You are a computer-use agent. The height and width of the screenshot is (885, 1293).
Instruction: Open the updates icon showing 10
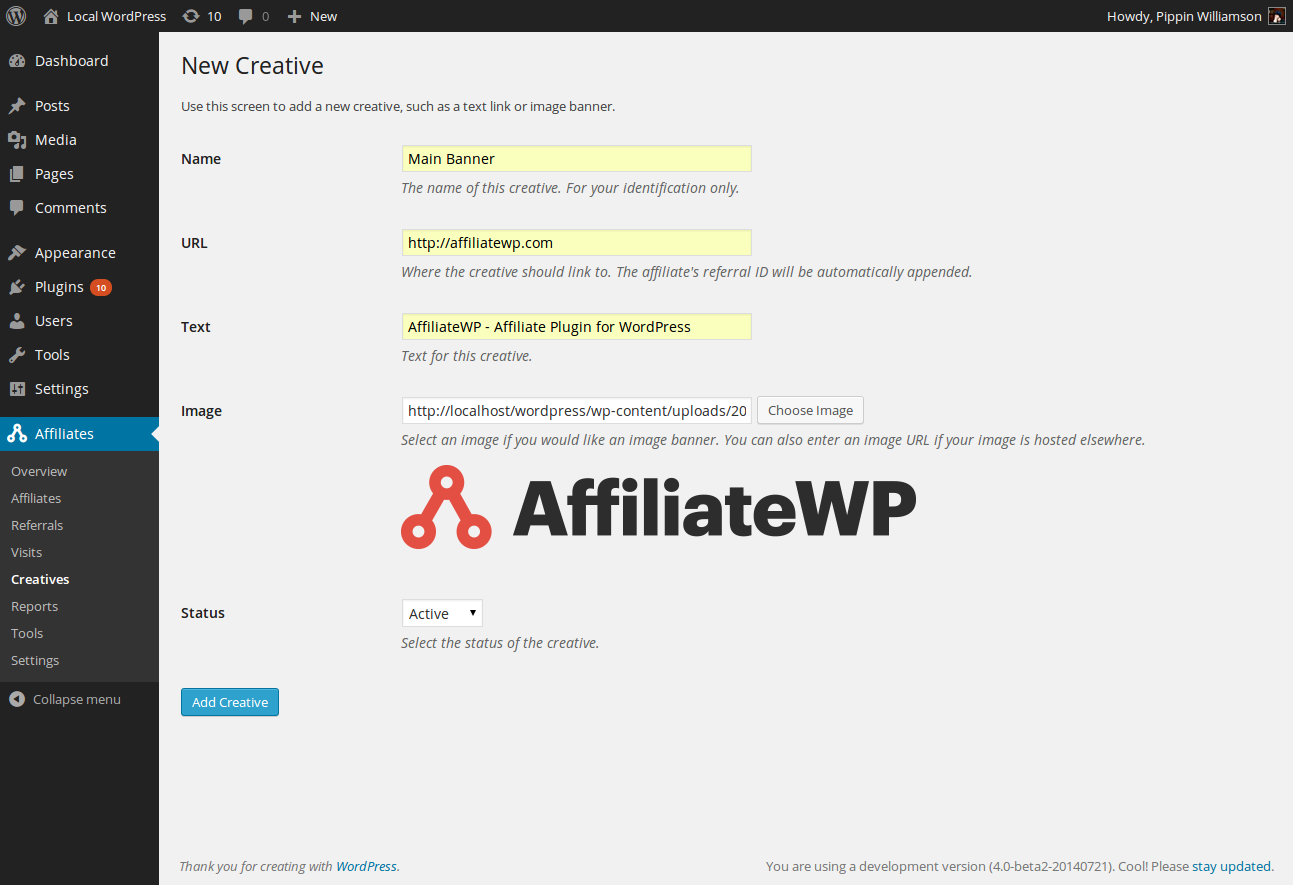click(x=191, y=16)
